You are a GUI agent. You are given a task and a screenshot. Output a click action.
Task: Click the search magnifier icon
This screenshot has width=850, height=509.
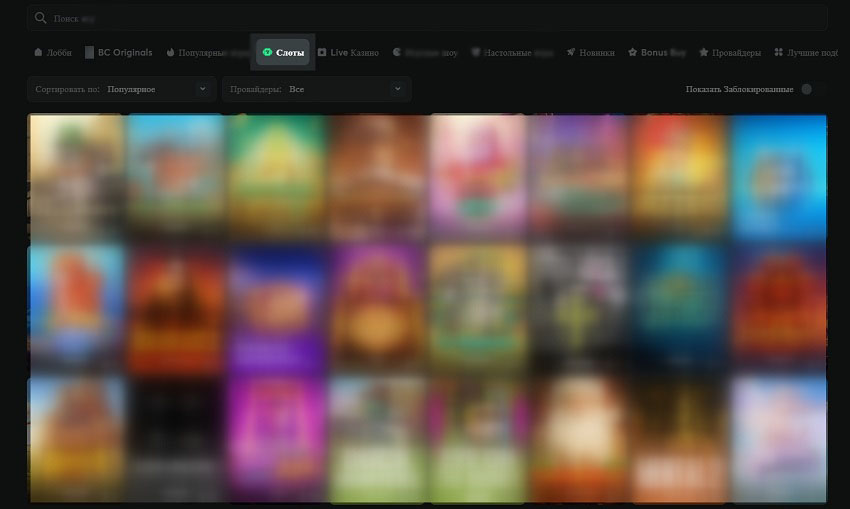(x=40, y=18)
